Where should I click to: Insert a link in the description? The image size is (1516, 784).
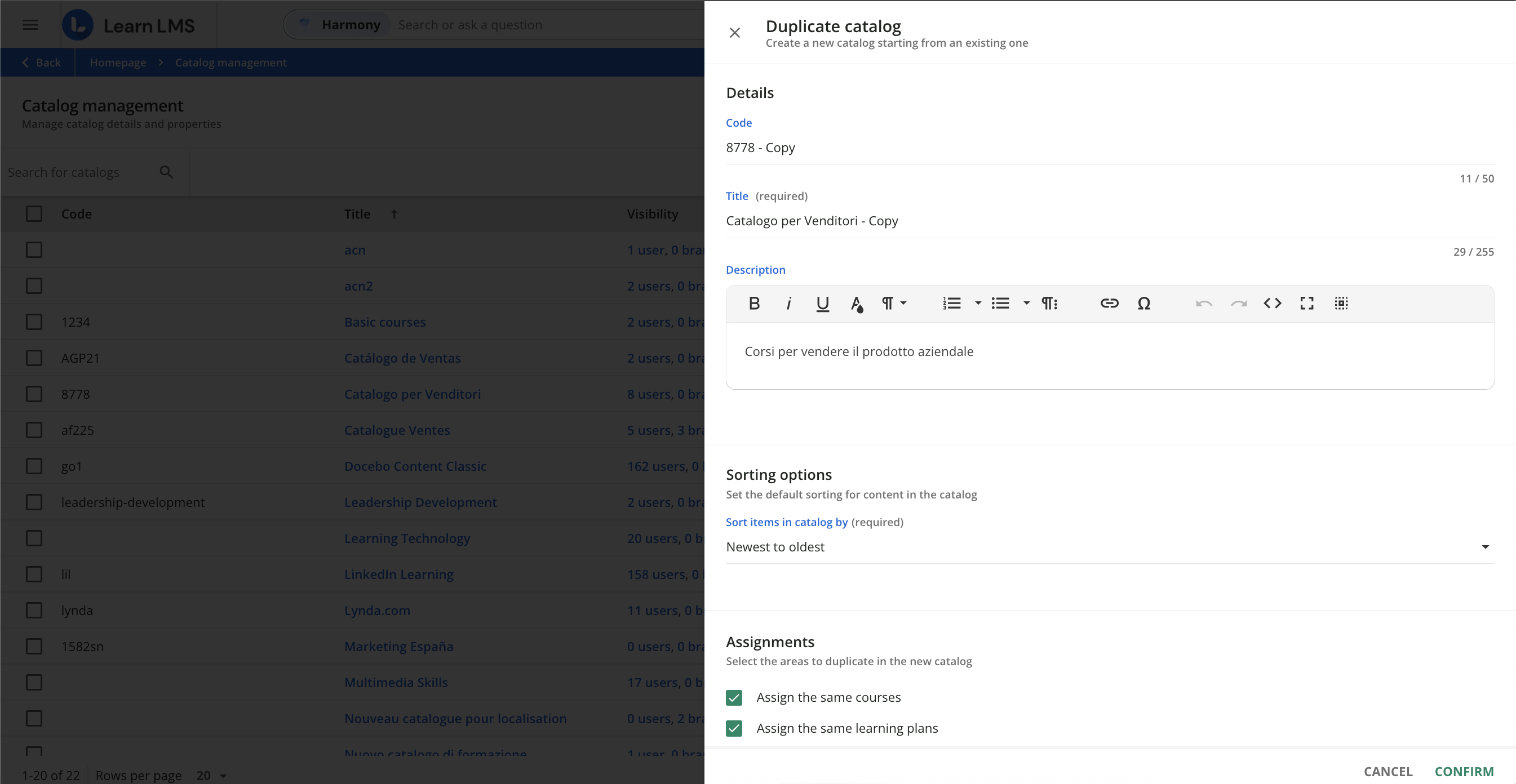coord(1109,304)
